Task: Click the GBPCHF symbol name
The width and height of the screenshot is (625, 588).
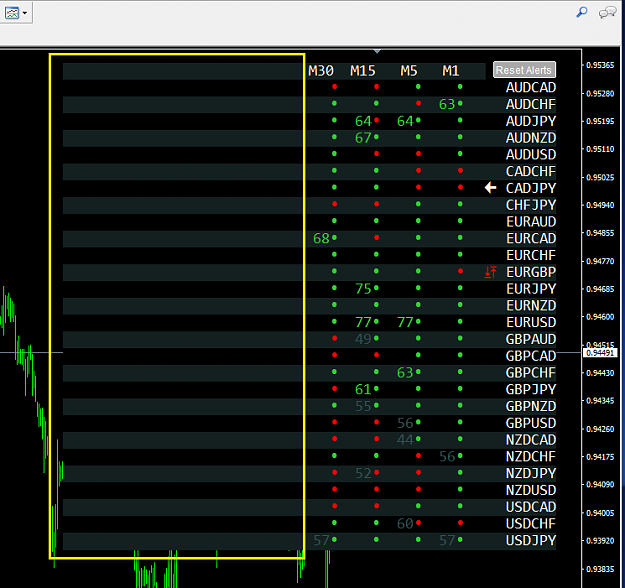Action: coord(531,372)
